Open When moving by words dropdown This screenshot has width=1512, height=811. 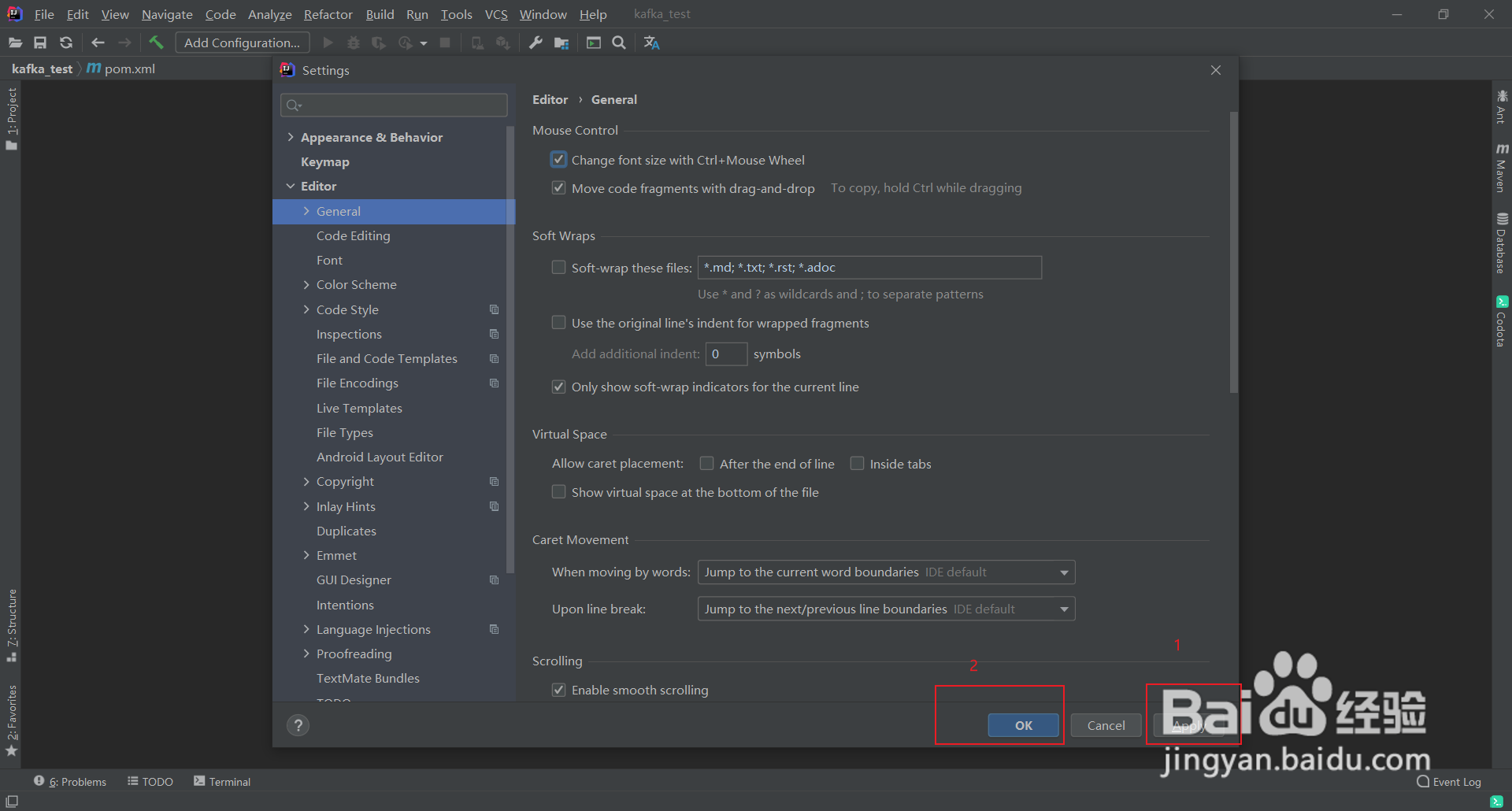click(886, 572)
